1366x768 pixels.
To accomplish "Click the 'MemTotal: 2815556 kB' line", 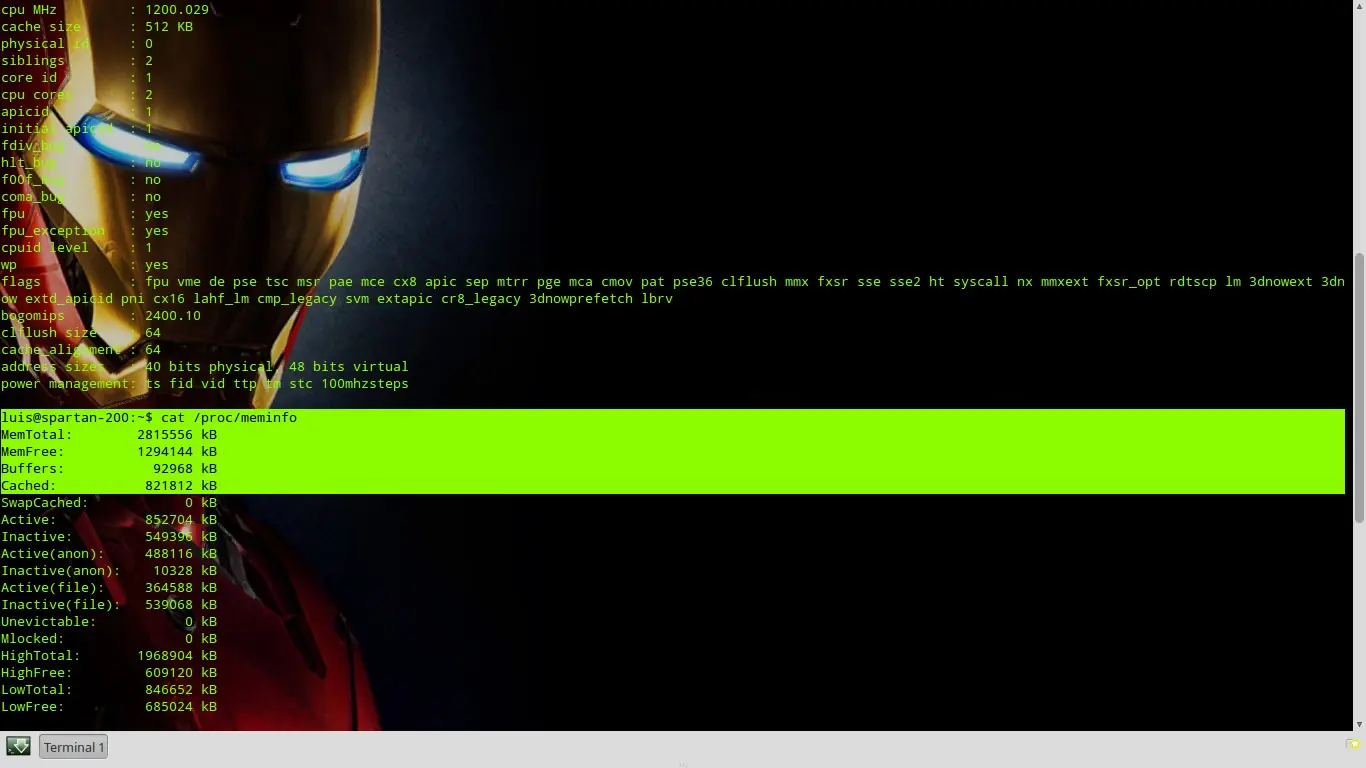I will 109,435.
